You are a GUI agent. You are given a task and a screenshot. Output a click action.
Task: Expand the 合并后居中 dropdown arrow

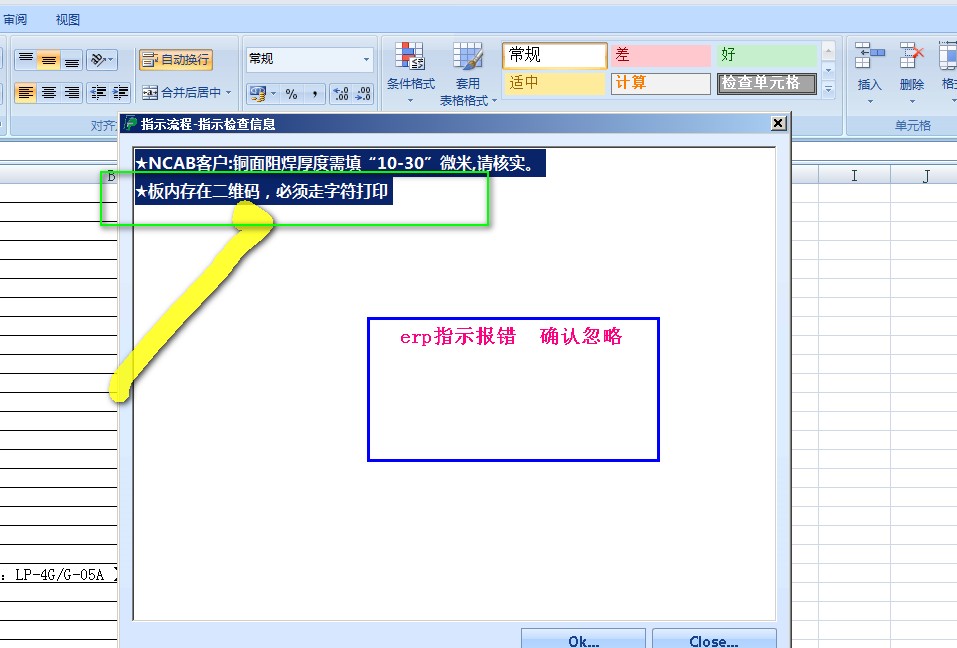tap(229, 93)
